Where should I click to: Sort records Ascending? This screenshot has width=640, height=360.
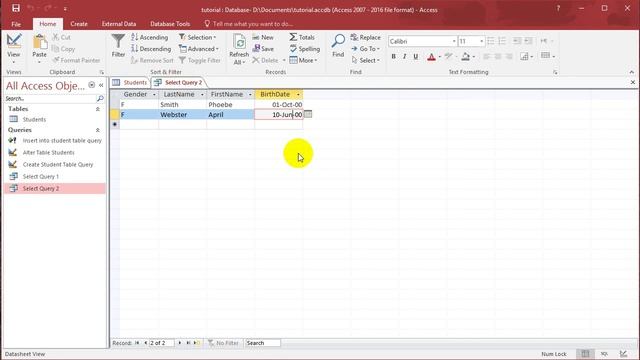(x=150, y=37)
